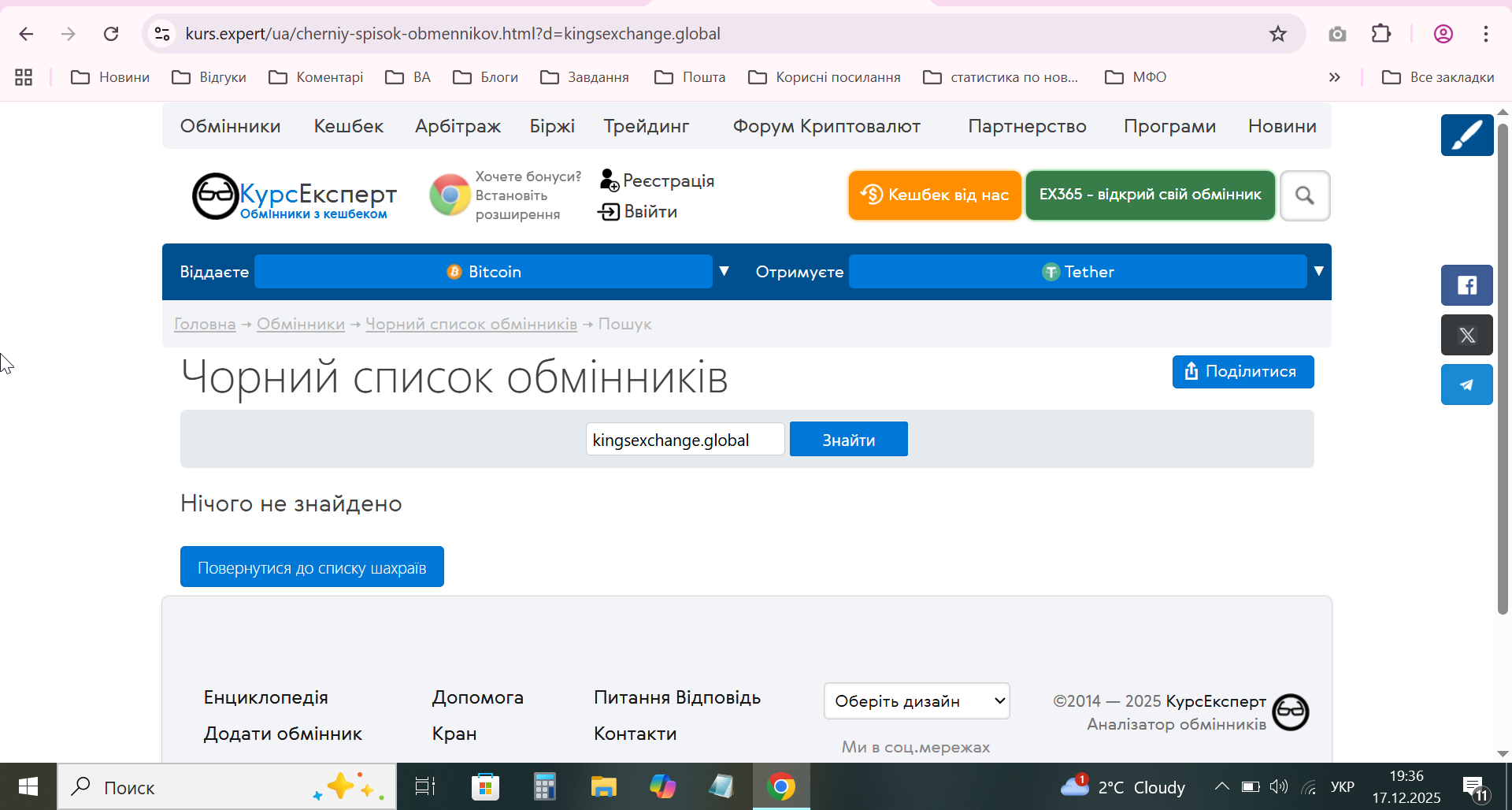Open the Tether receive-currency selector
The height and width of the screenshot is (810, 1512).
pyautogui.click(x=1078, y=272)
